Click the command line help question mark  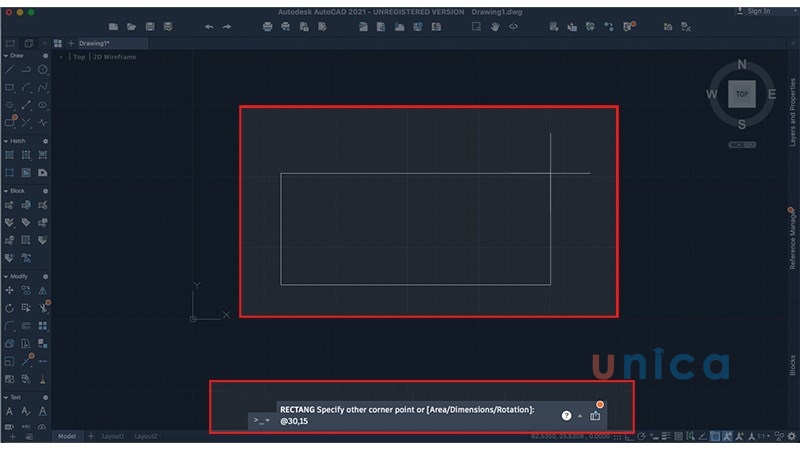566,416
